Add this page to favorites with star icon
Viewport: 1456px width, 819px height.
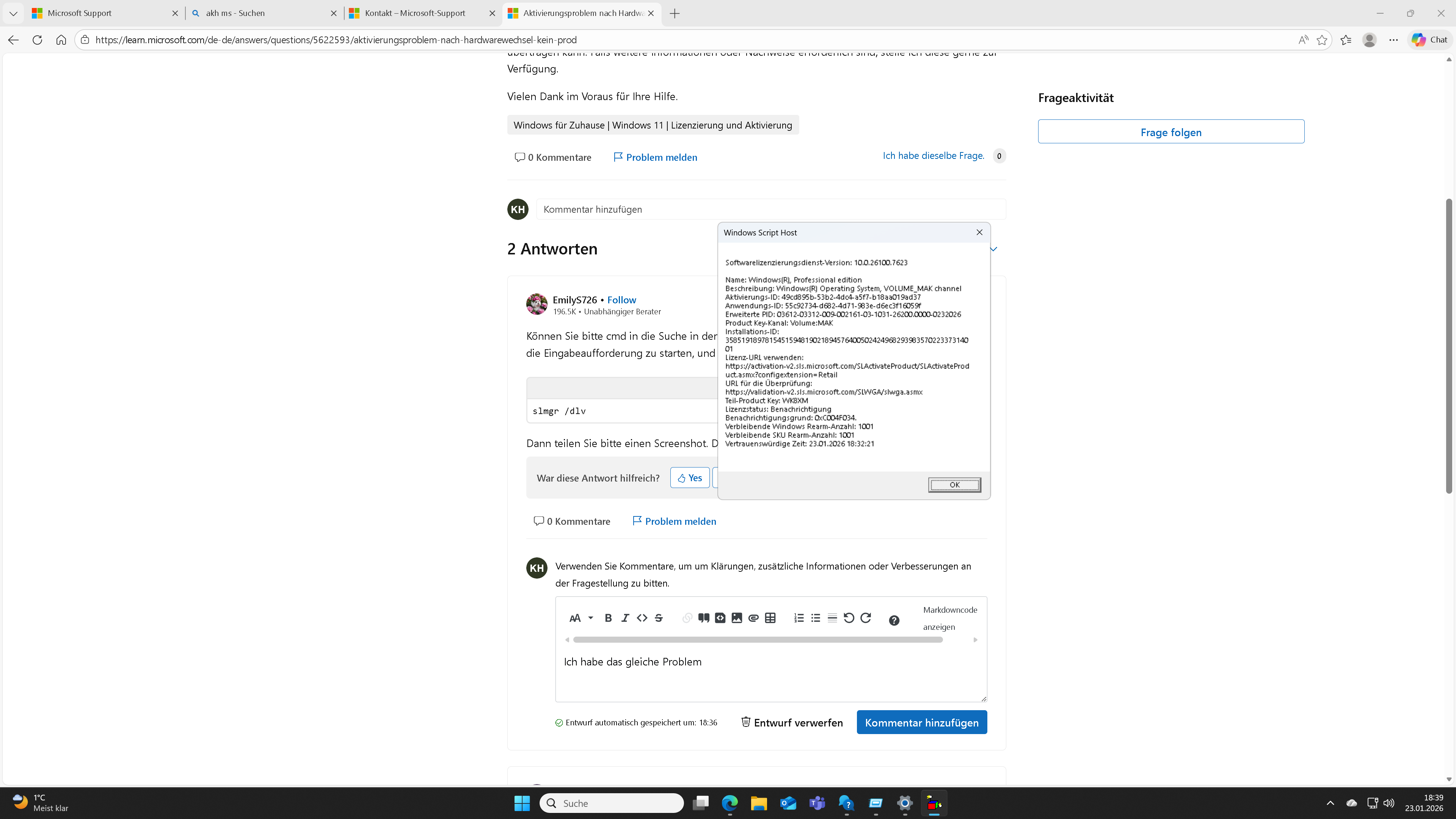(1321, 39)
